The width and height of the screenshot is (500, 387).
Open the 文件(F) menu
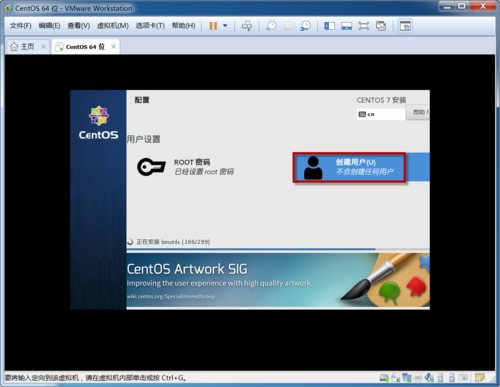(x=20, y=26)
